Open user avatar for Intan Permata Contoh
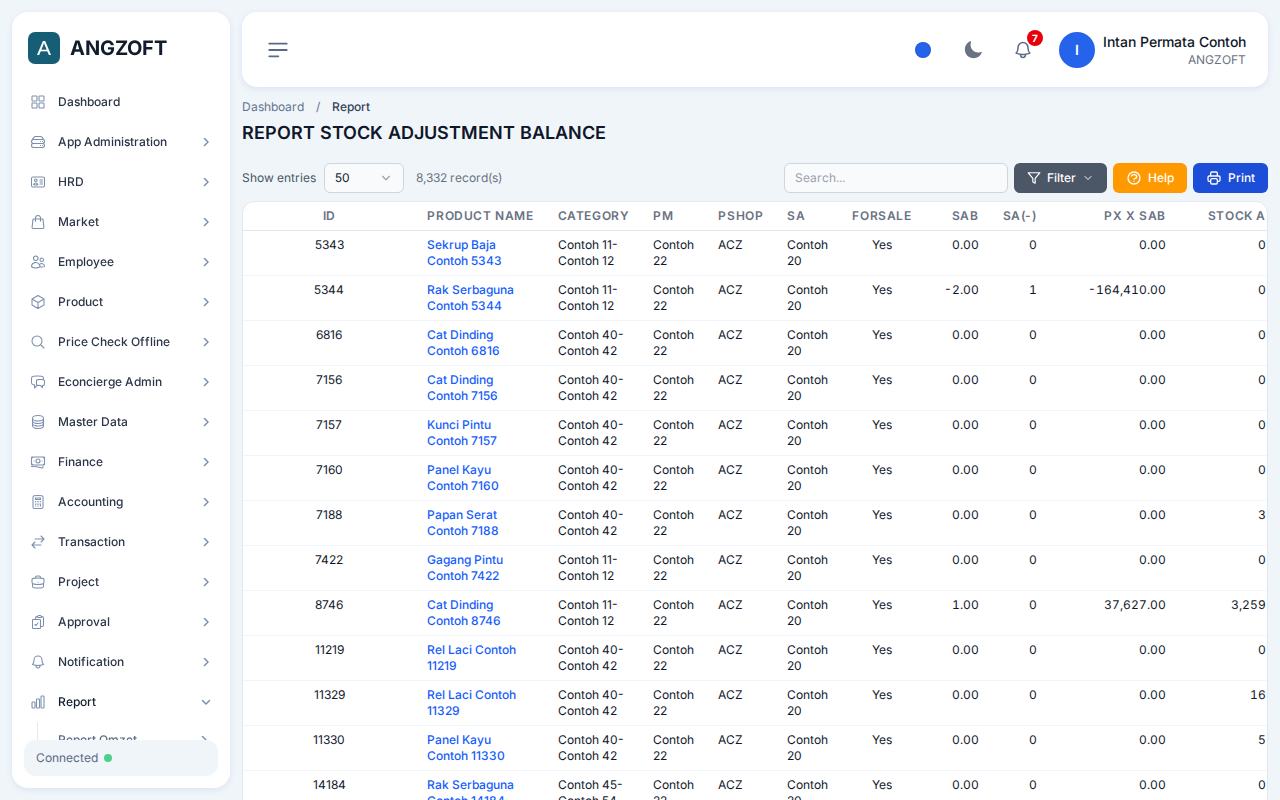 coord(1077,50)
